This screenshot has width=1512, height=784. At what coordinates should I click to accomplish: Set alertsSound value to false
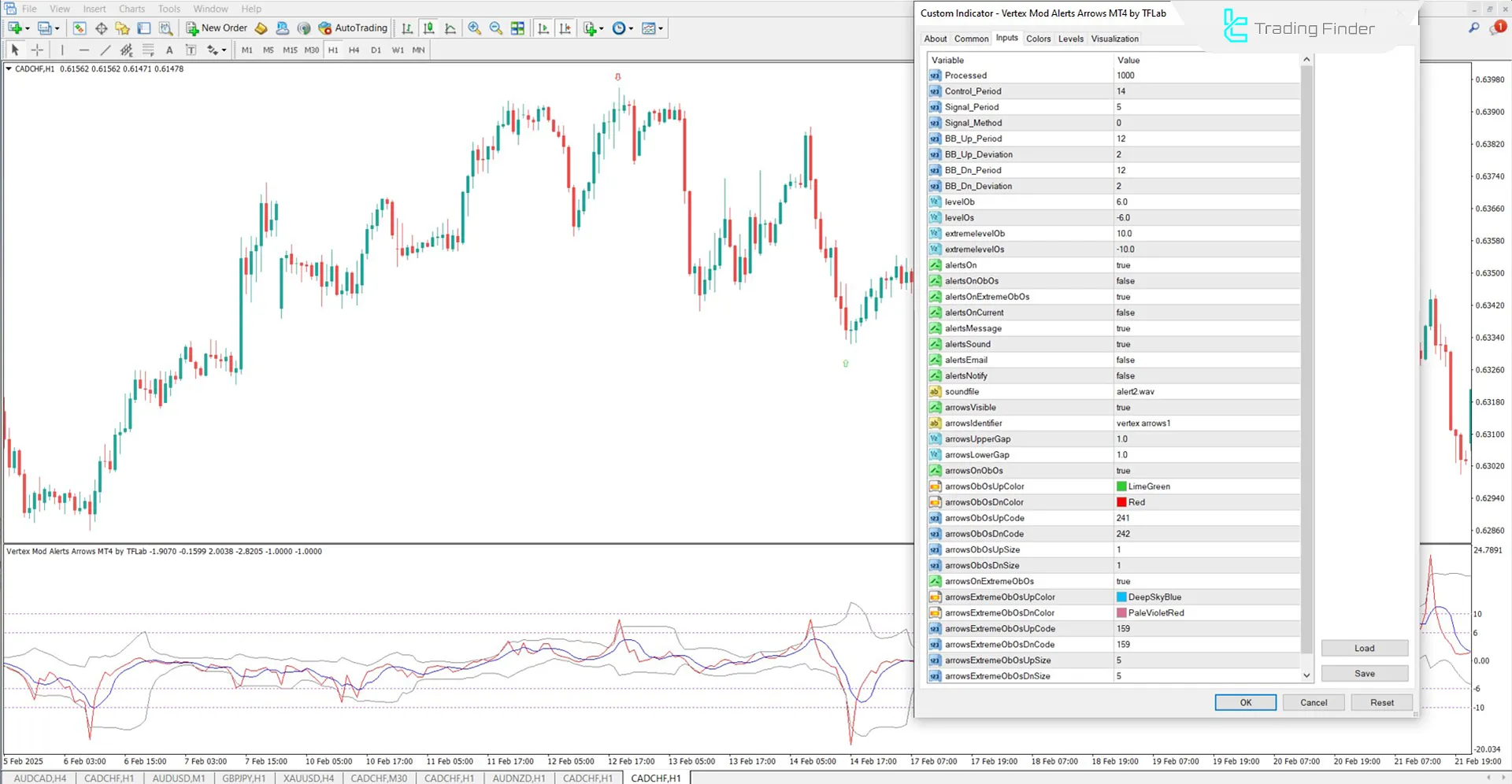click(1205, 344)
